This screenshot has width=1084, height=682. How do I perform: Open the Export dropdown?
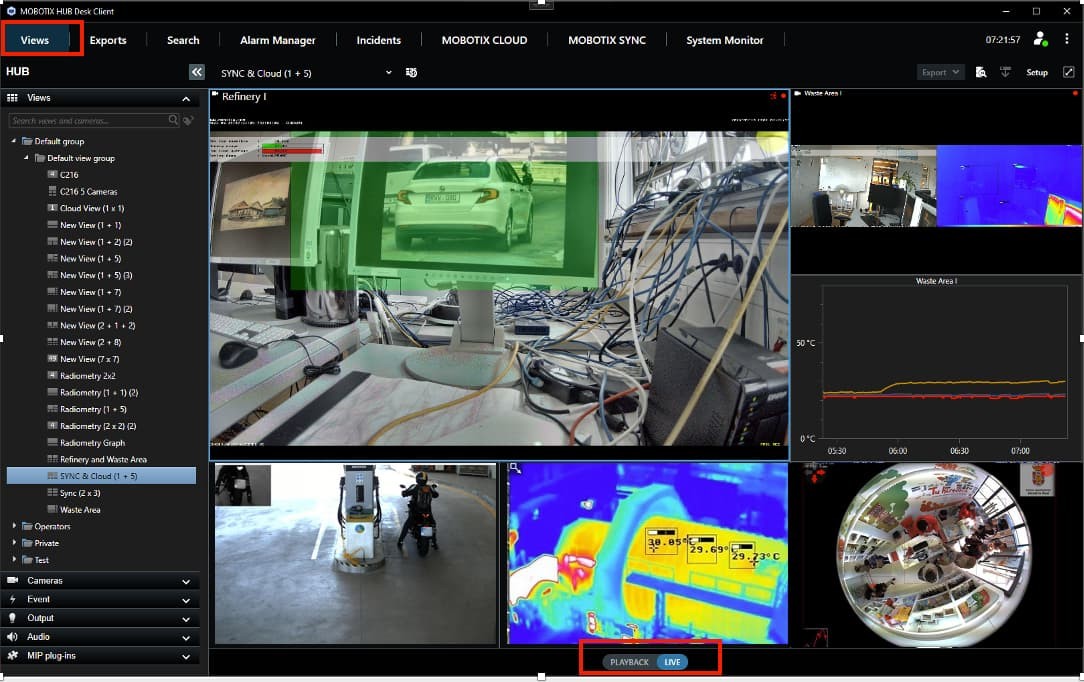(x=940, y=72)
